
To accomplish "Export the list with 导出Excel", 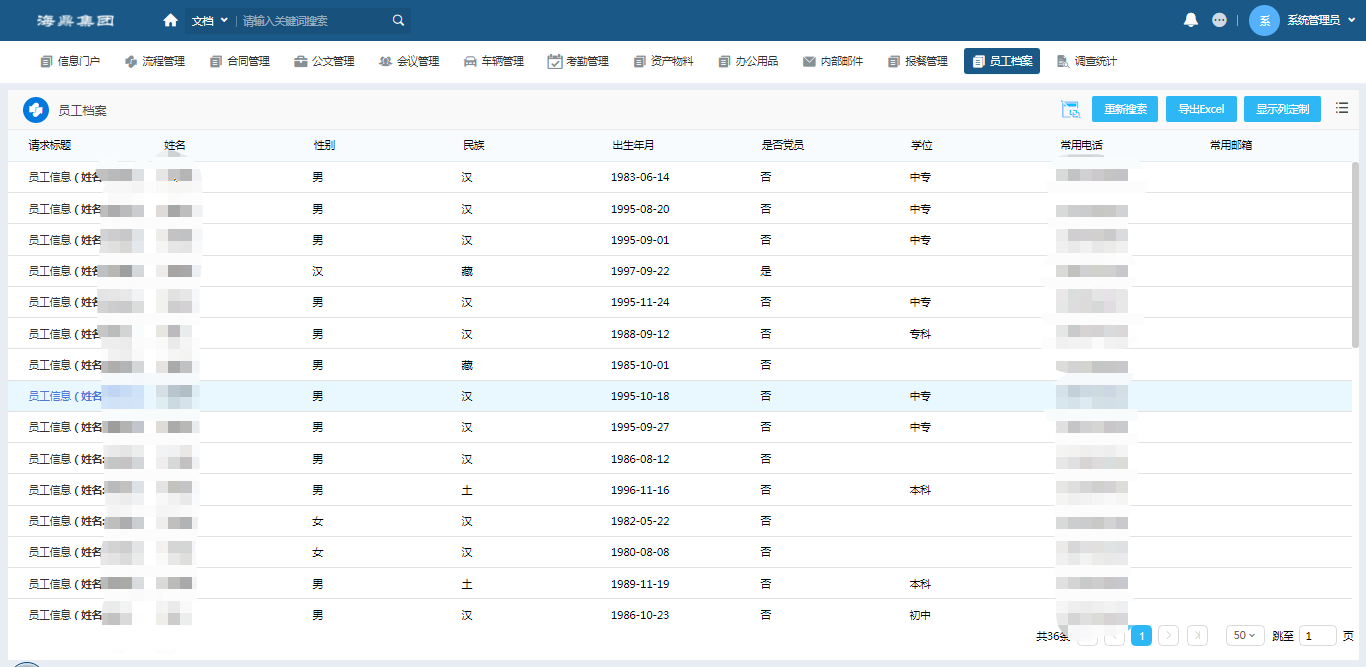I will coord(1201,109).
